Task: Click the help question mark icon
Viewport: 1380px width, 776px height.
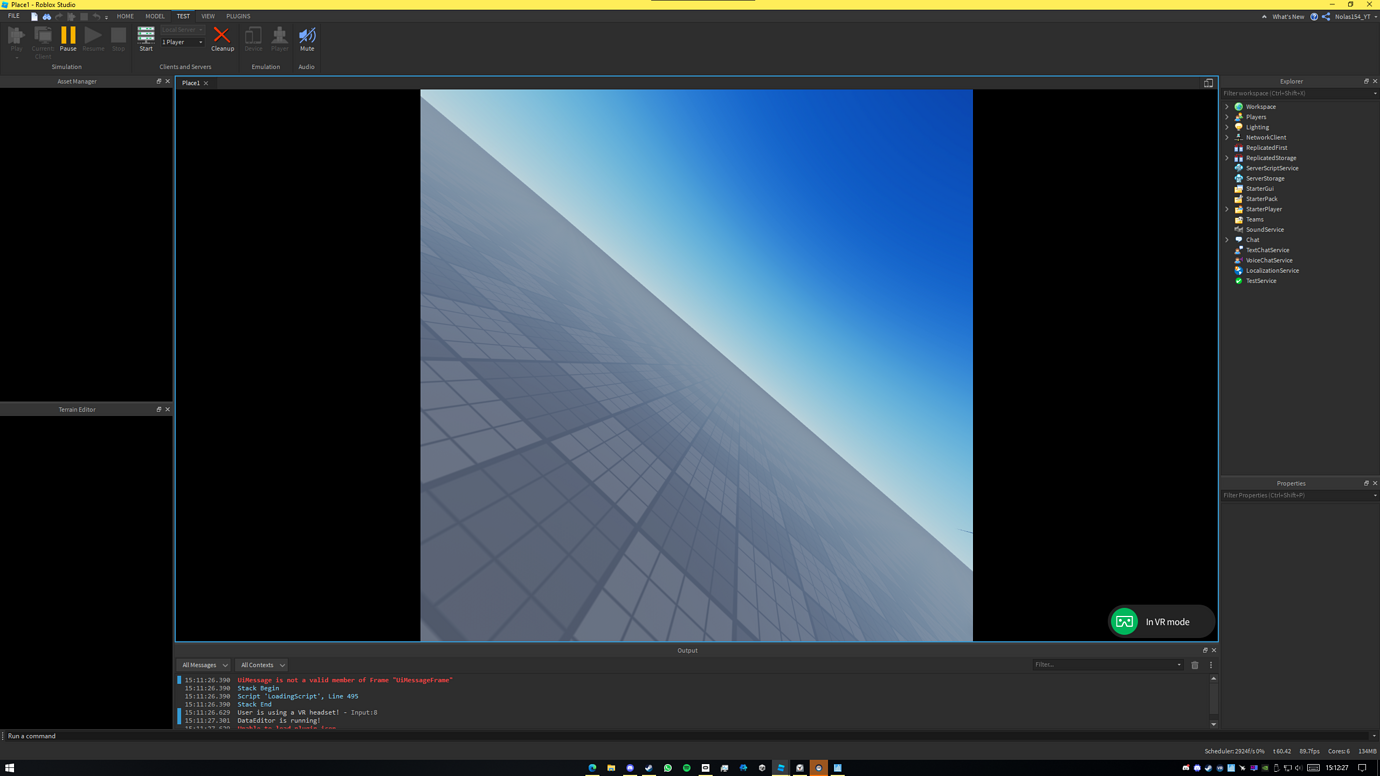Action: (x=1314, y=17)
